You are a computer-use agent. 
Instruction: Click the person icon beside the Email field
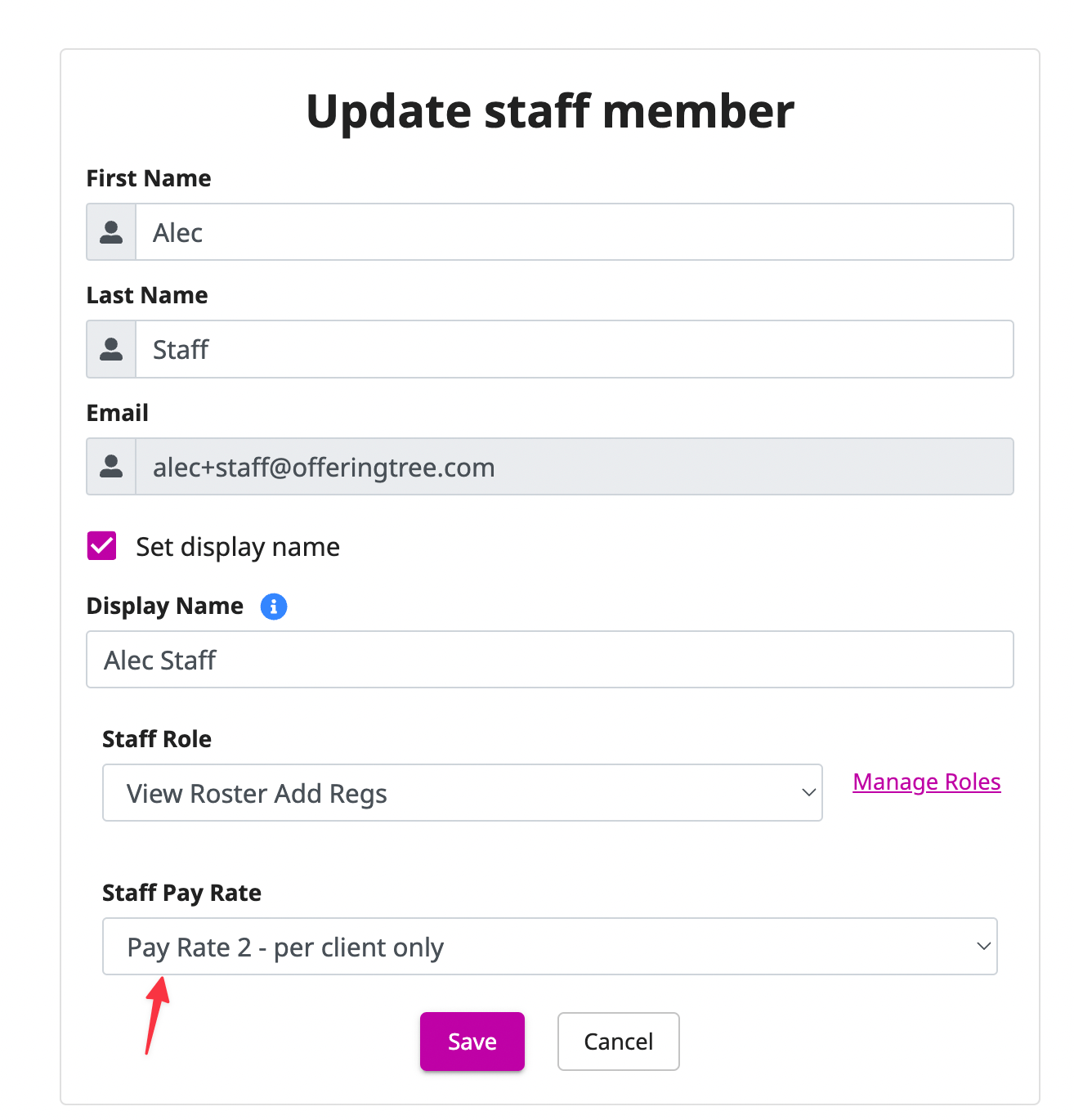point(110,466)
